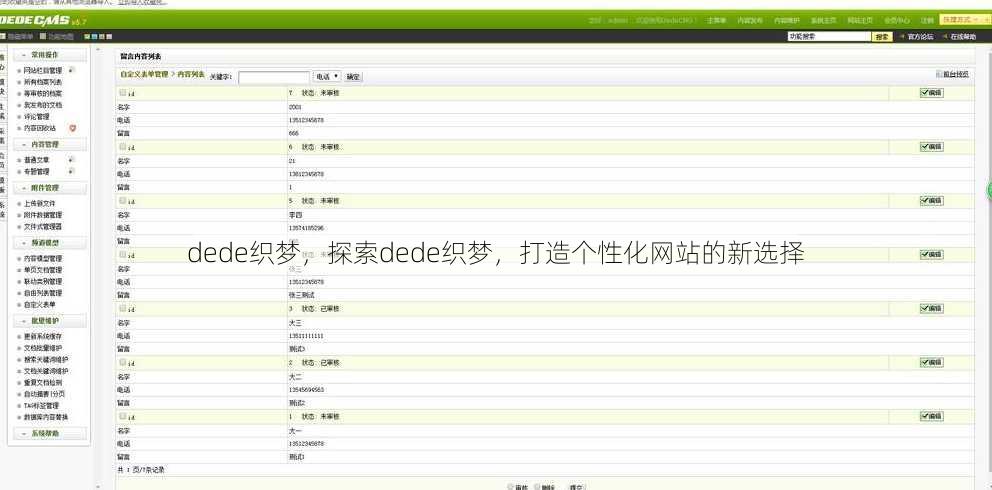Open 评论管理 in sidebar

(x=37, y=116)
